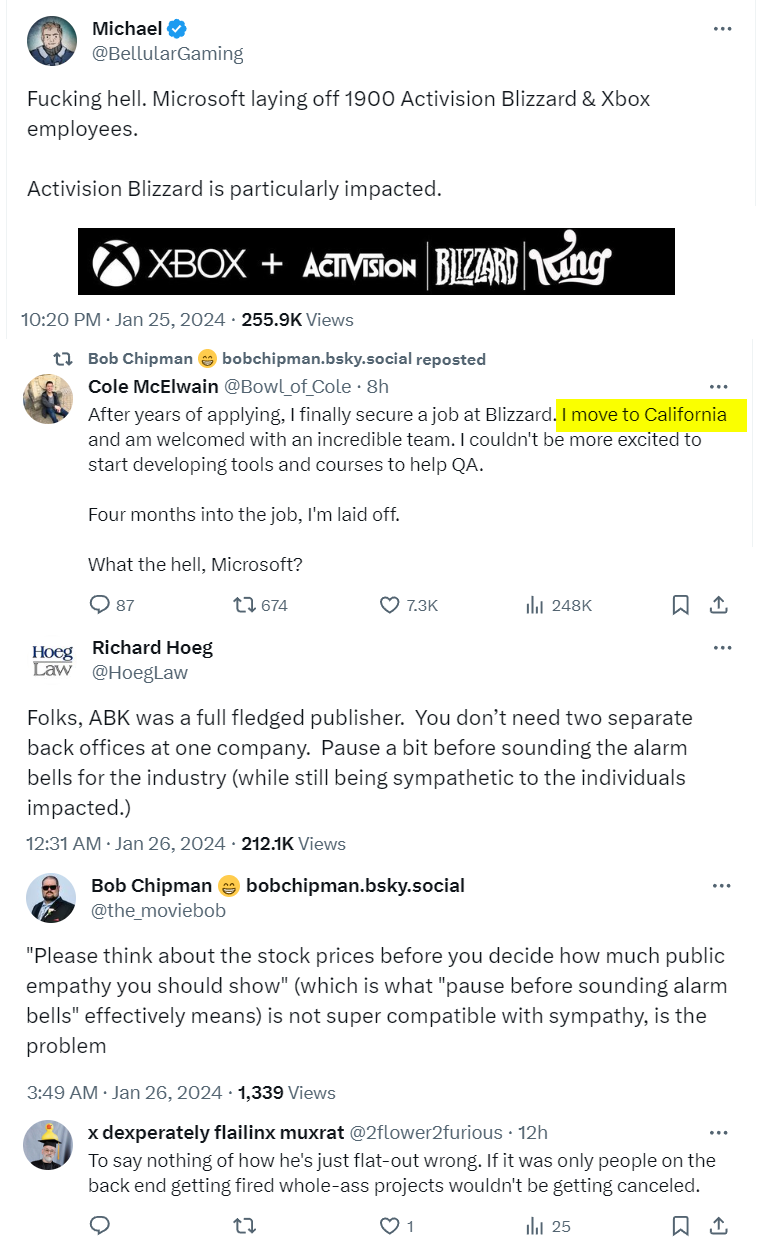The width and height of the screenshot is (762, 1247).
Task: Open more options on Bob Chipman's tweet
Action: [722, 886]
